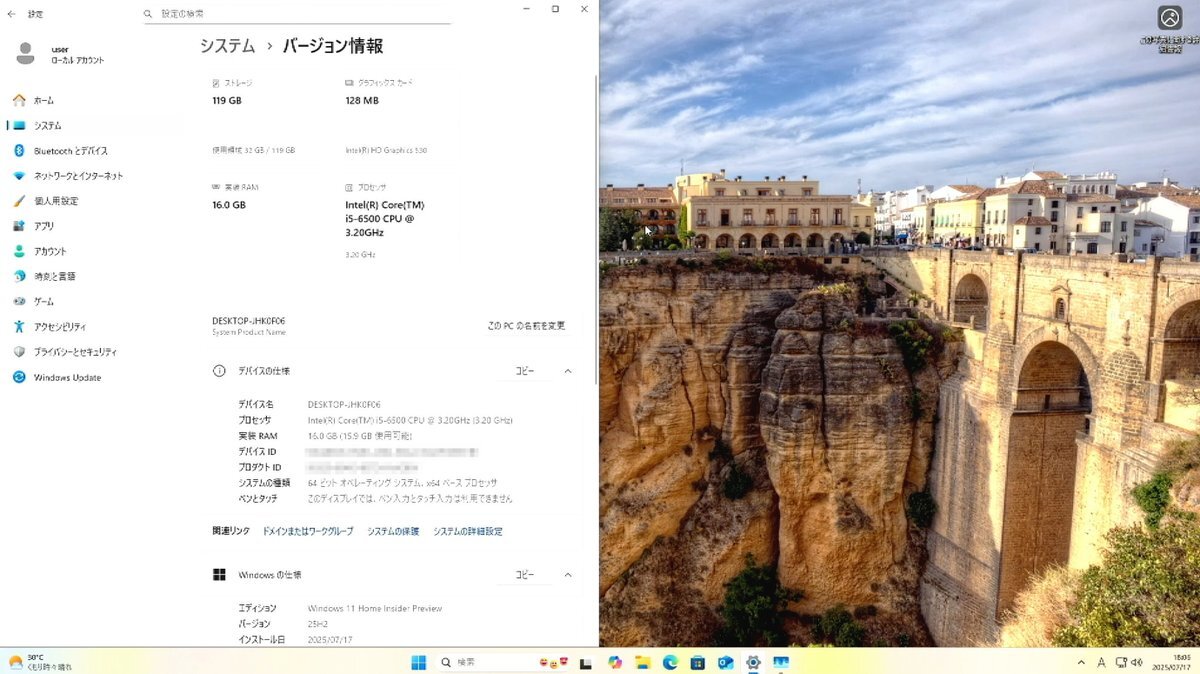Image resolution: width=1200 pixels, height=674 pixels.
Task: Copy Windows specifications (Windowsの仕様 コピー)
Action: (x=525, y=575)
